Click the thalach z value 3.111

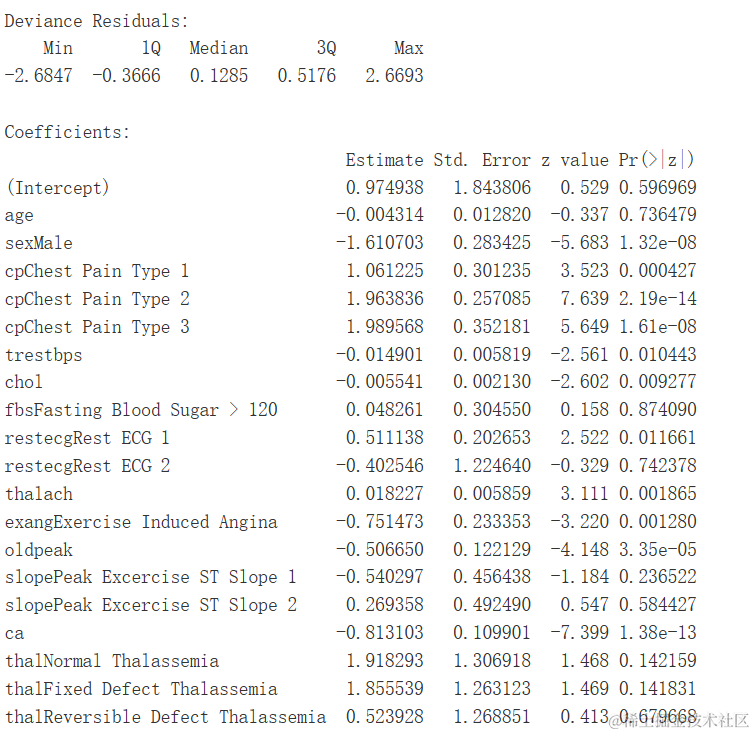[x=585, y=494]
